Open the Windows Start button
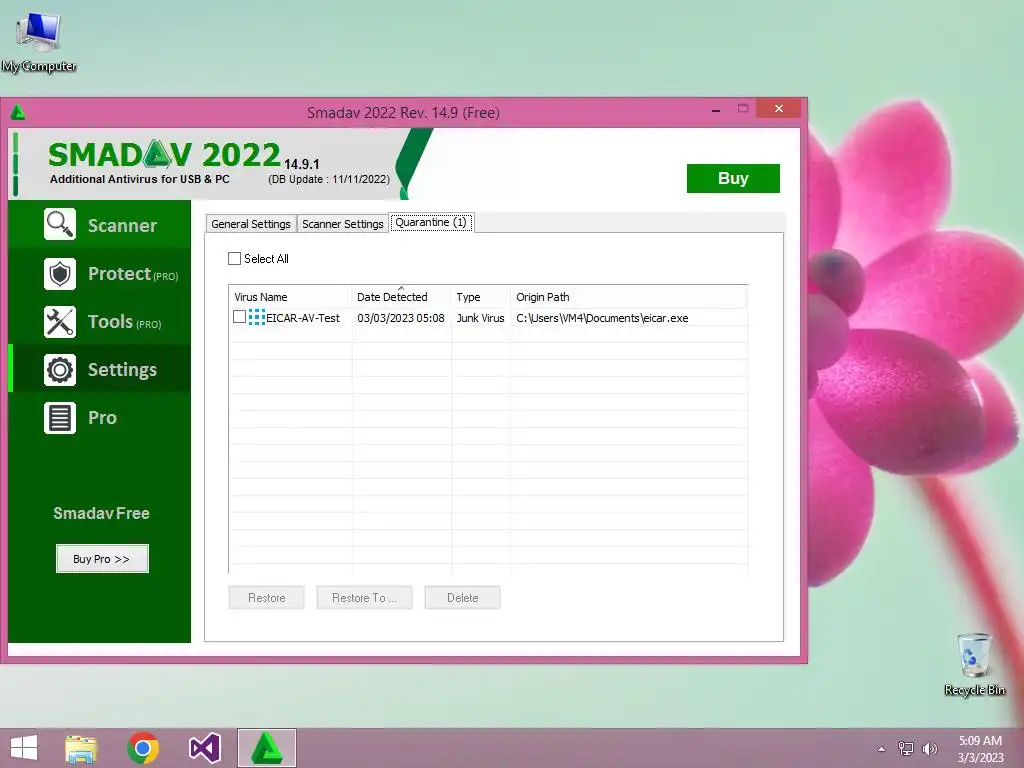This screenshot has width=1024, height=768. (x=24, y=748)
